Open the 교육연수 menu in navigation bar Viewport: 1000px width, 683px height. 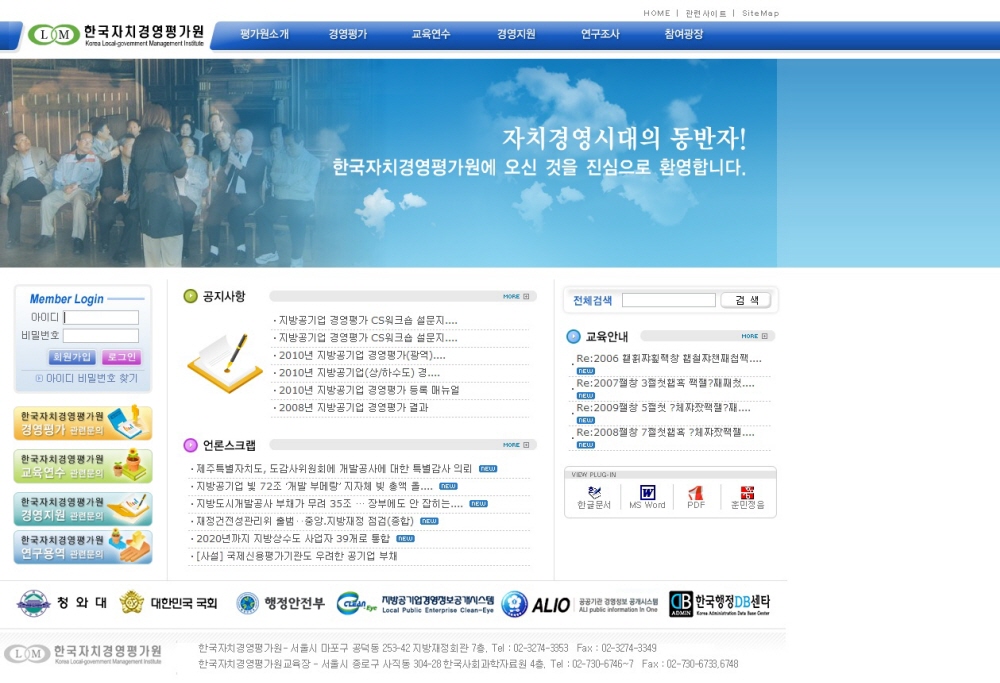pos(431,34)
